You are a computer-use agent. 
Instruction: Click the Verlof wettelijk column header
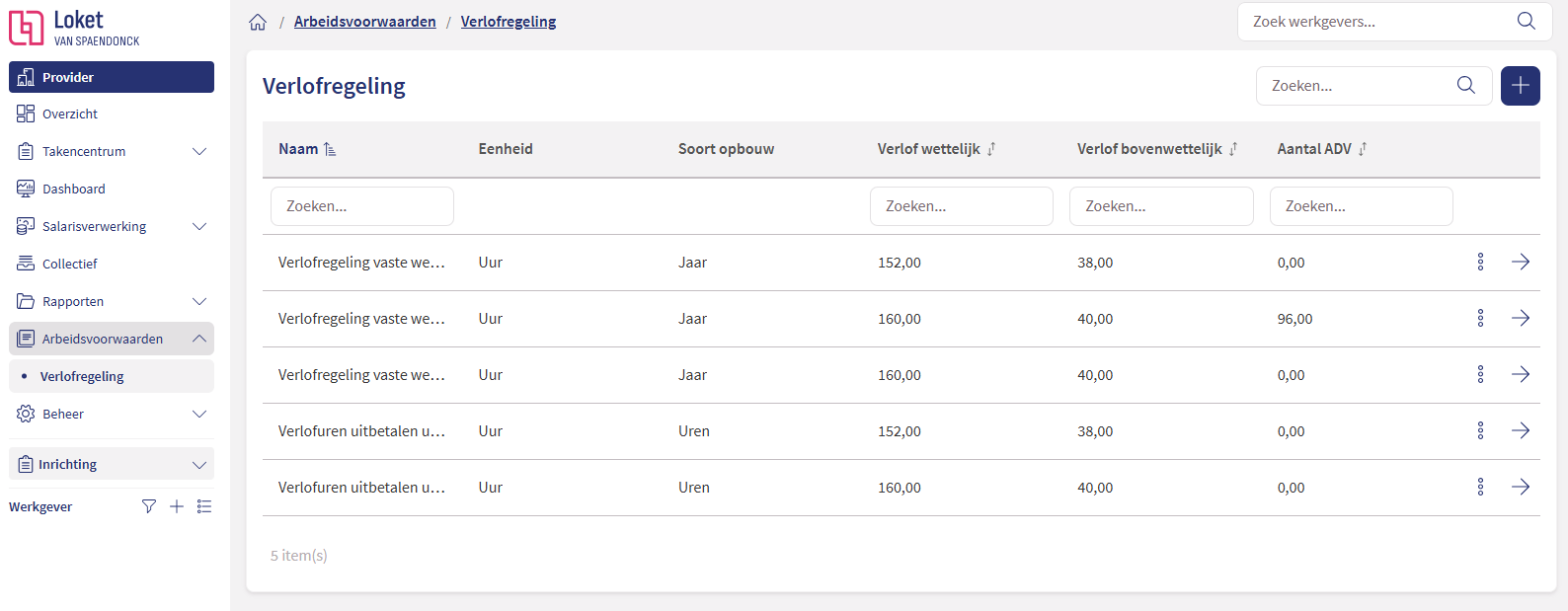[929, 149]
